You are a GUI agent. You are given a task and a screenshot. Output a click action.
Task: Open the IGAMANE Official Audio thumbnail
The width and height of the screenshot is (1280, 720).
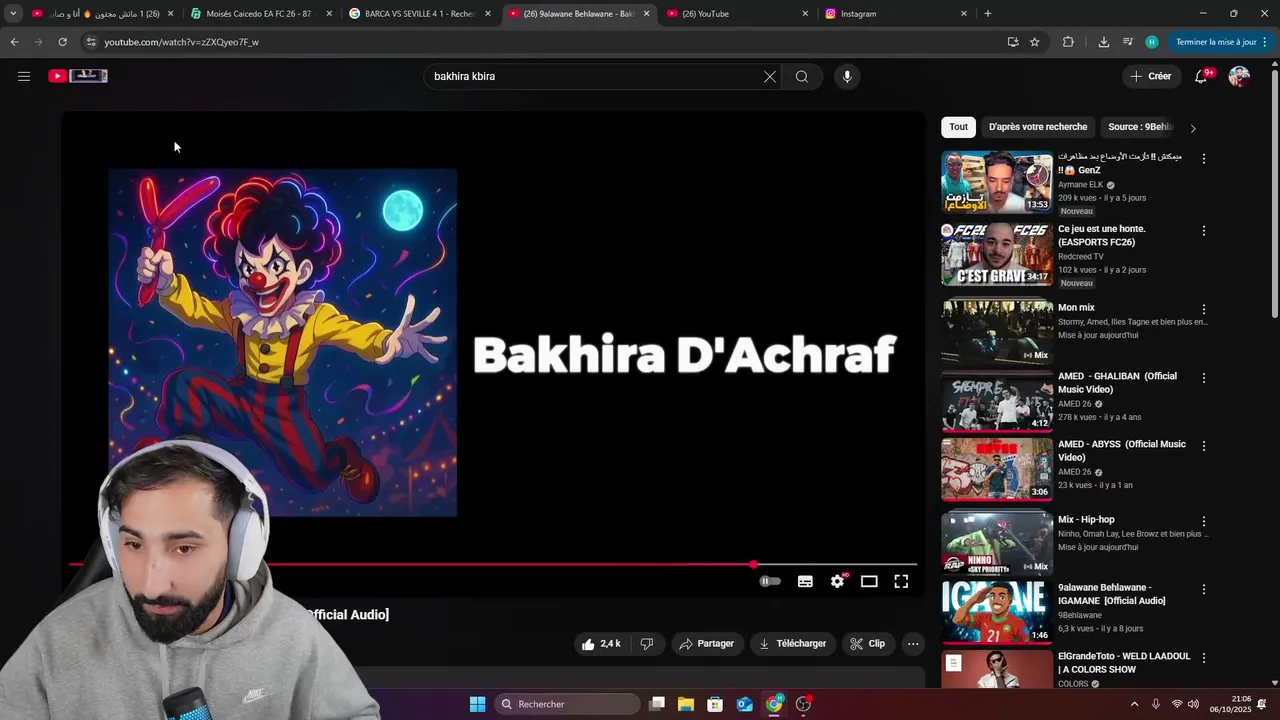pos(997,612)
